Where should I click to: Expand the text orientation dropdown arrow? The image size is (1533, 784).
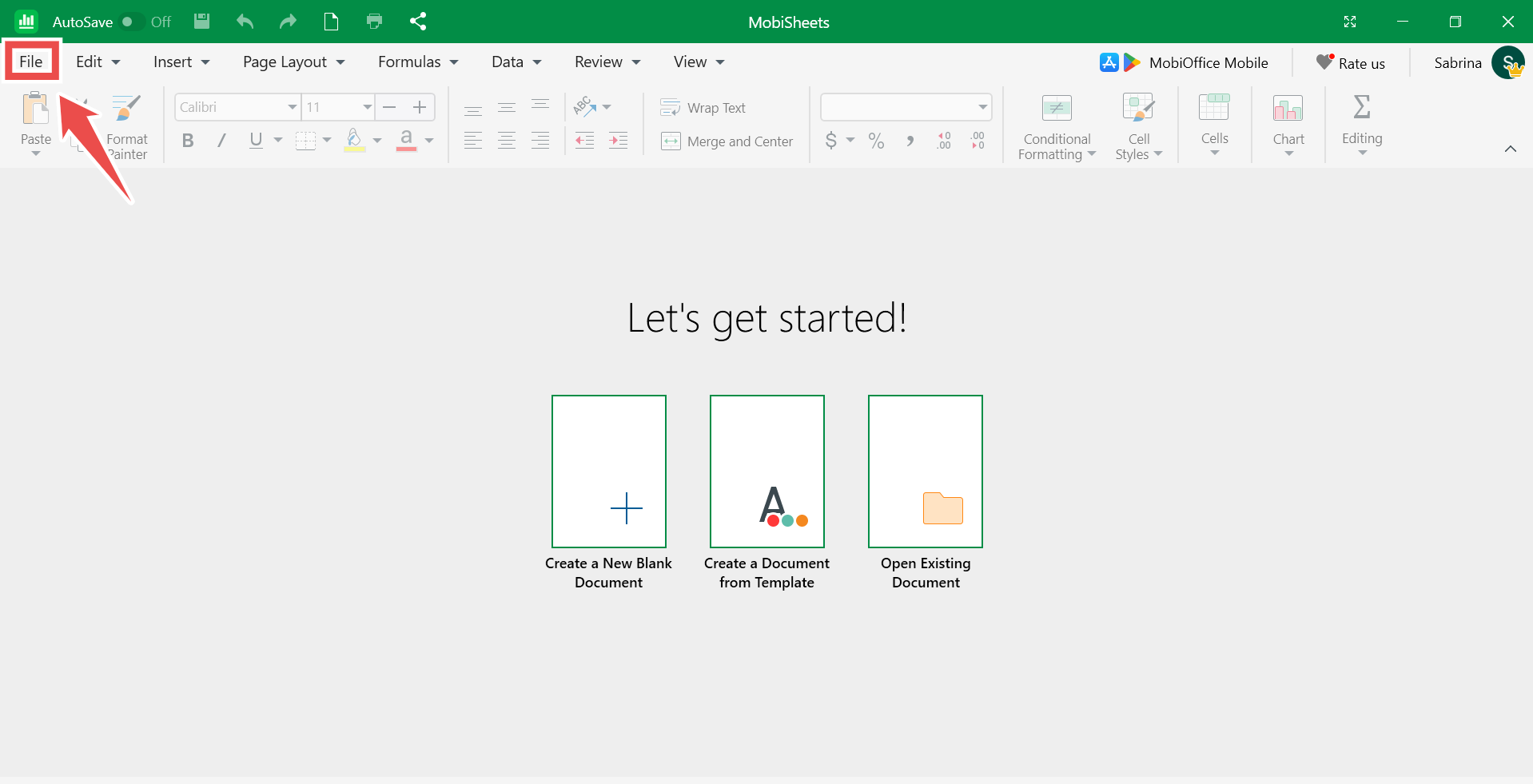point(607,107)
